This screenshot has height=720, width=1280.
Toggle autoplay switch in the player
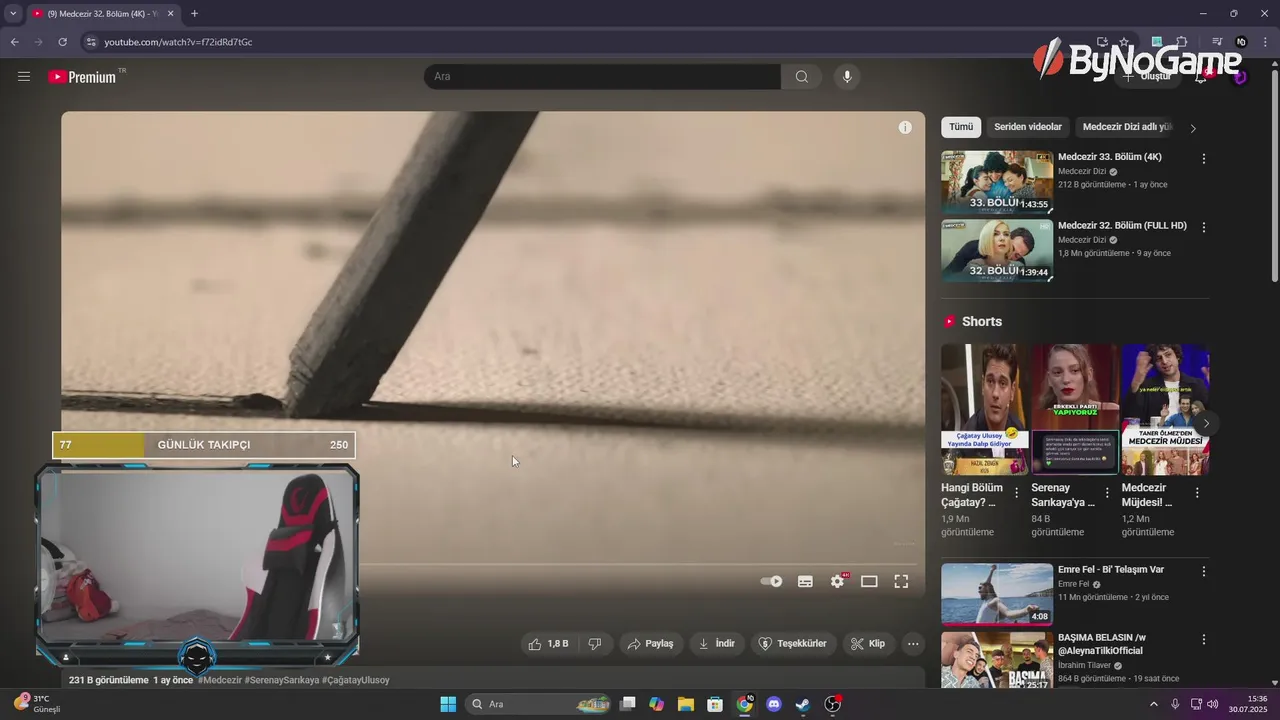pyautogui.click(x=772, y=581)
